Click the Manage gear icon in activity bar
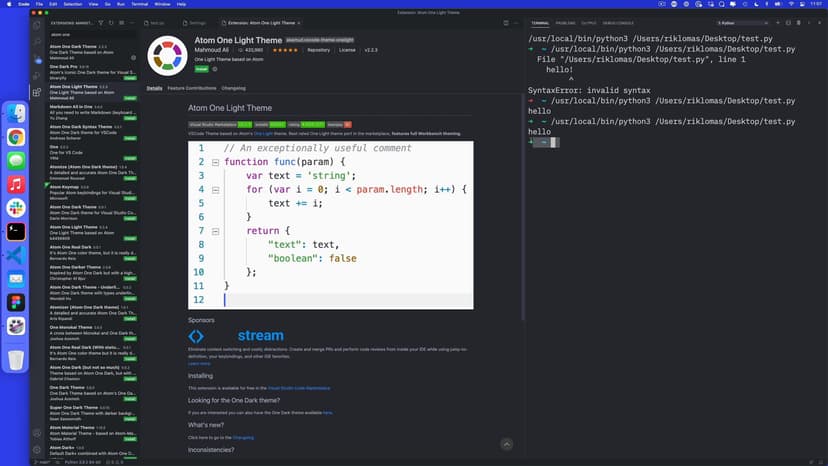828x466 pixels. click(x=37, y=450)
